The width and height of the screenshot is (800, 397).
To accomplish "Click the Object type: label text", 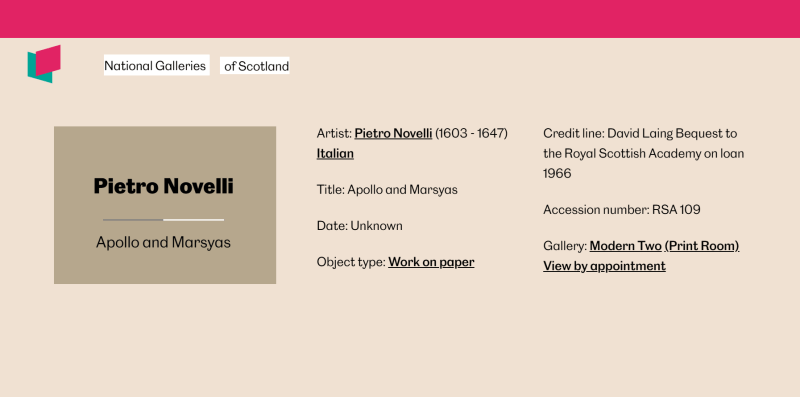I will coord(351,262).
